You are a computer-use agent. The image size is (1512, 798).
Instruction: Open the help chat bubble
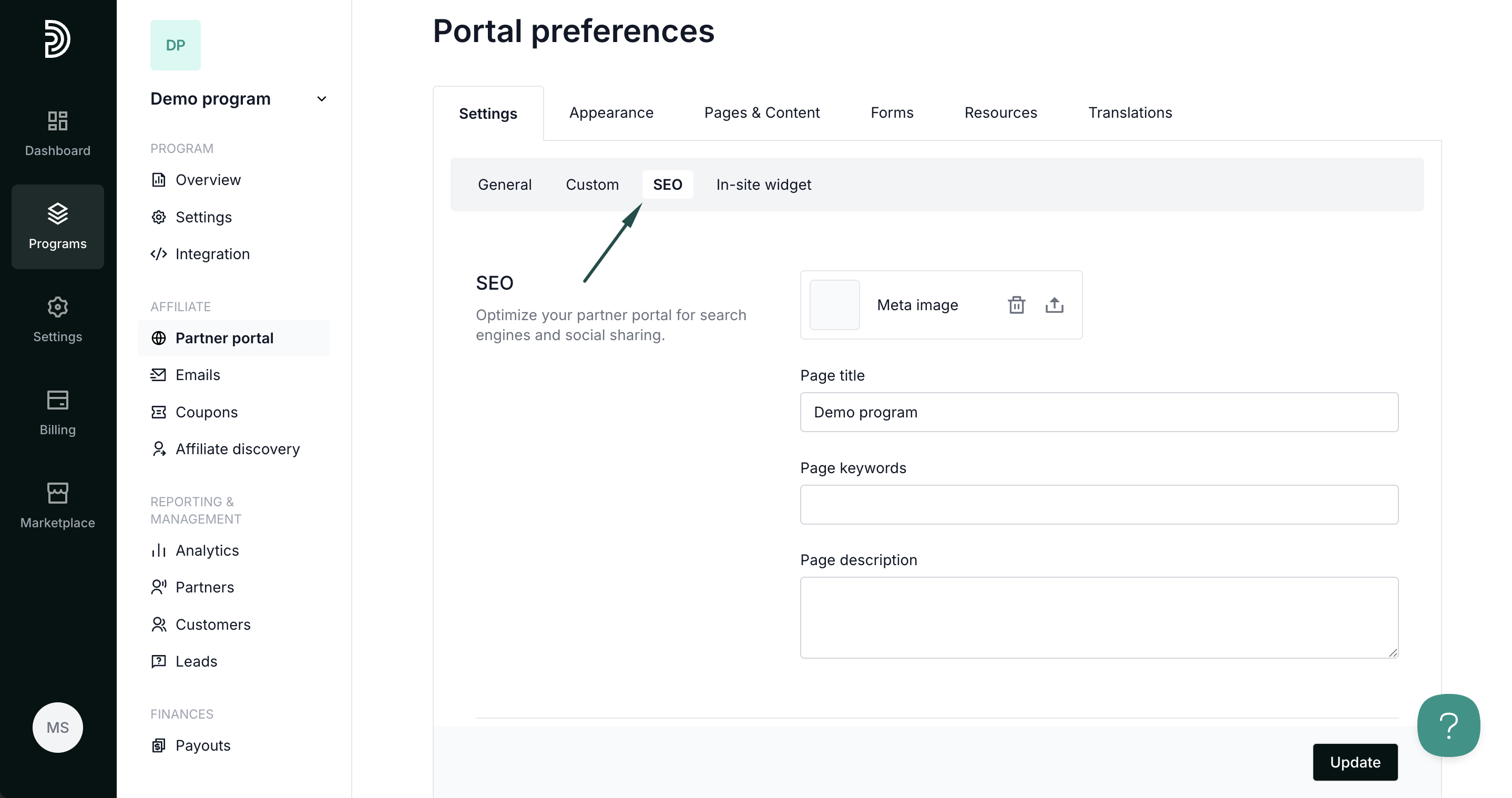click(x=1448, y=726)
